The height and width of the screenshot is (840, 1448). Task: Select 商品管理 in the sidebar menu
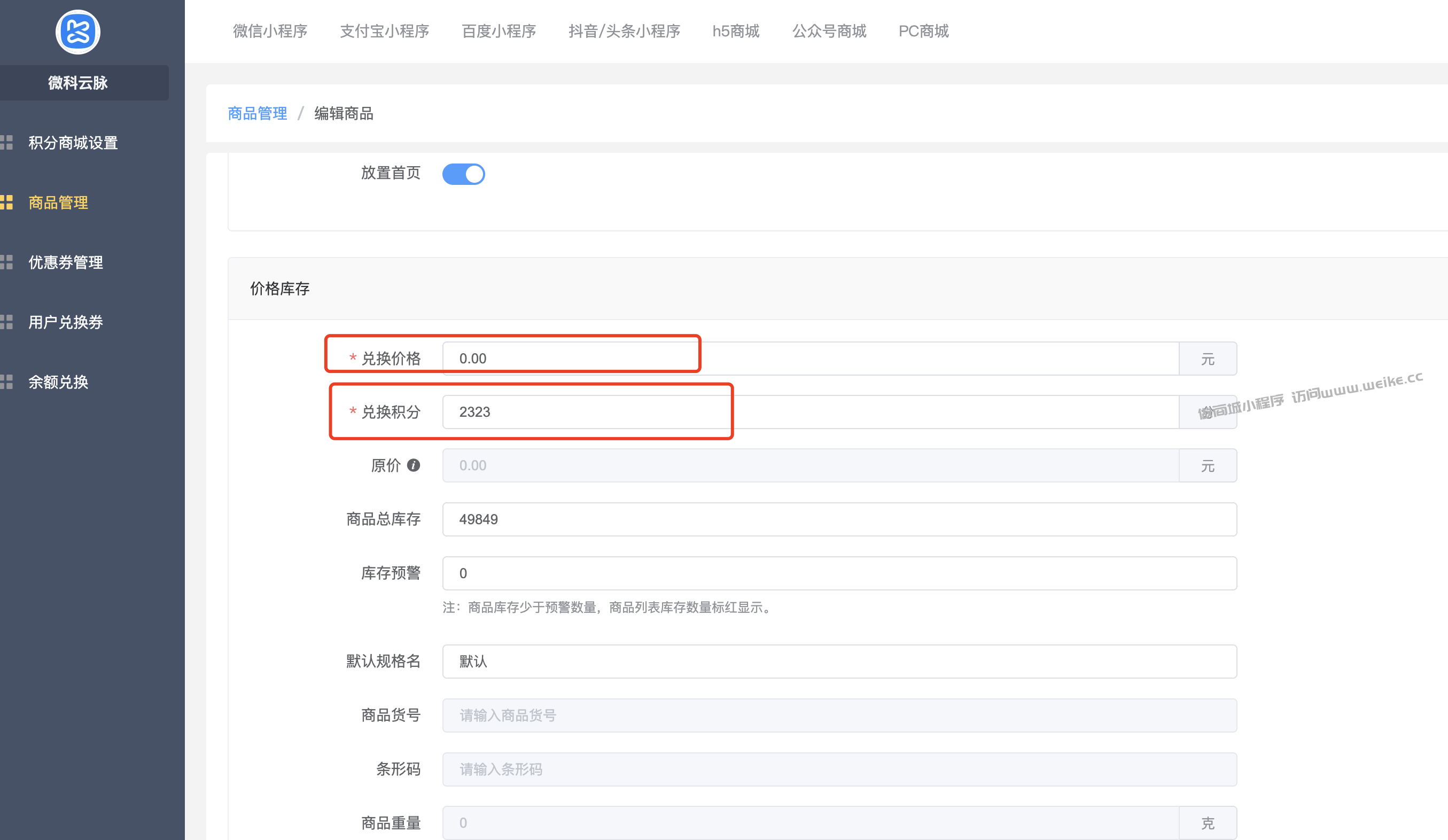point(58,202)
